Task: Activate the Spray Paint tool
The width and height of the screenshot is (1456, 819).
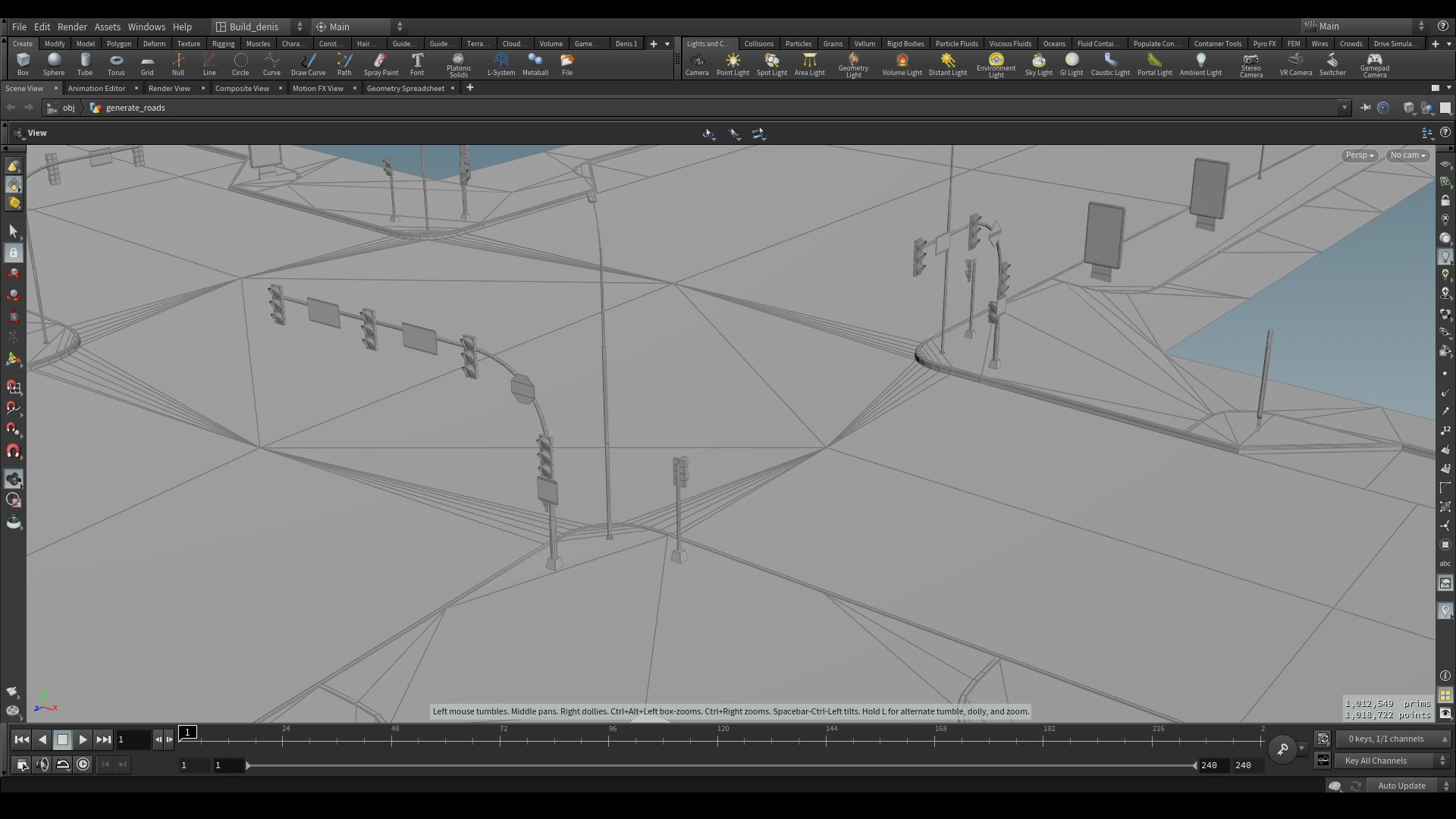Action: [x=381, y=64]
